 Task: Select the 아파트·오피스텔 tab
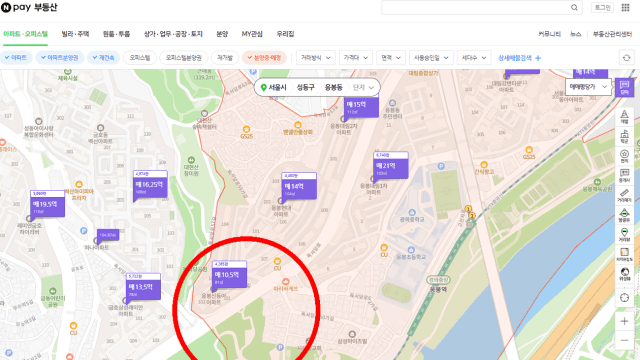point(25,34)
